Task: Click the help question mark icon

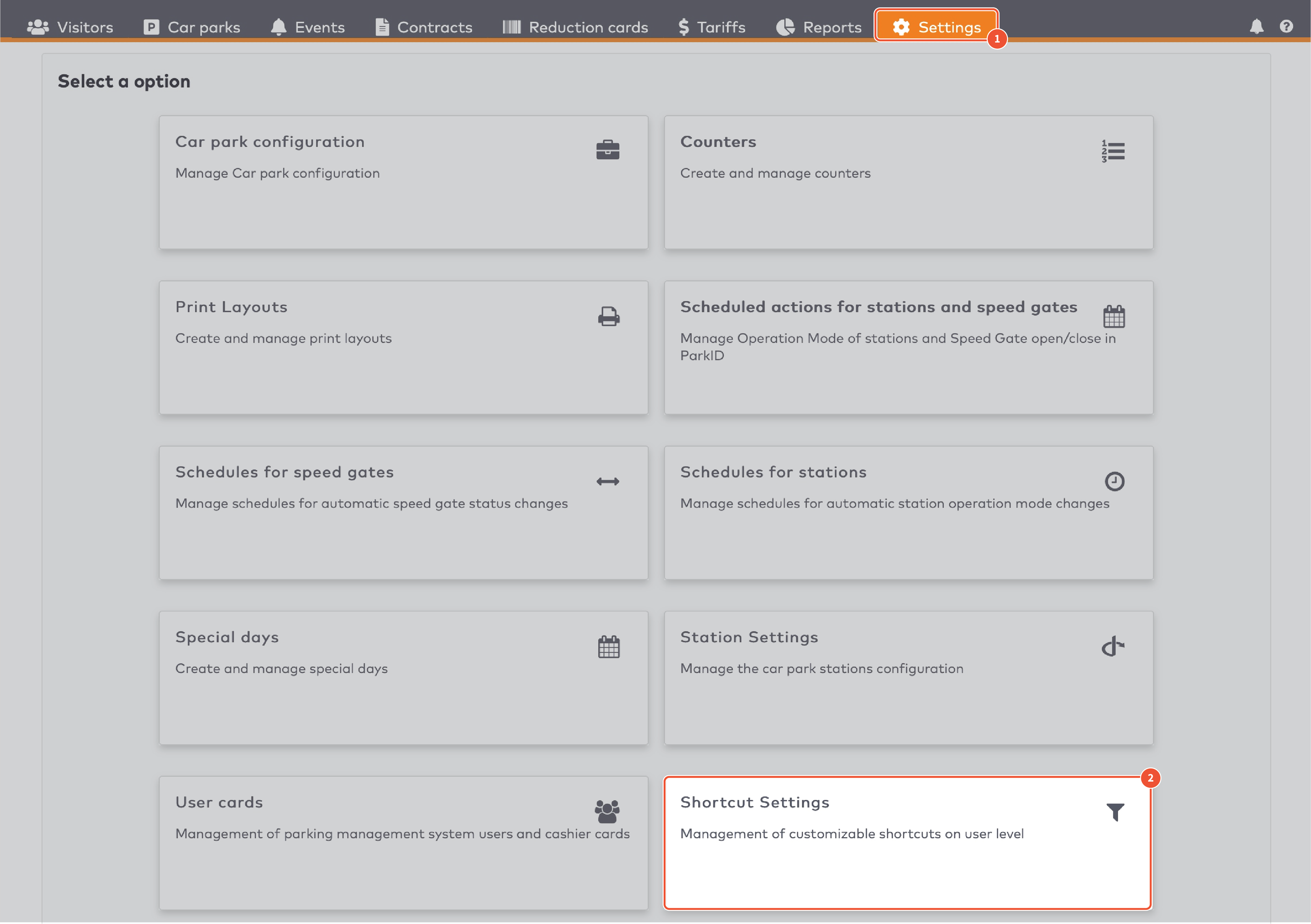Action: point(1286,26)
